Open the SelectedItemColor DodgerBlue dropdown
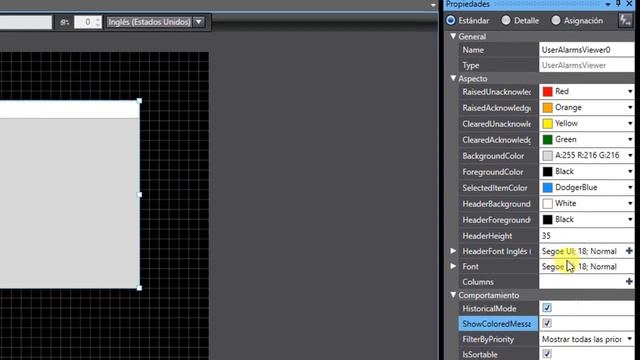 [630, 187]
